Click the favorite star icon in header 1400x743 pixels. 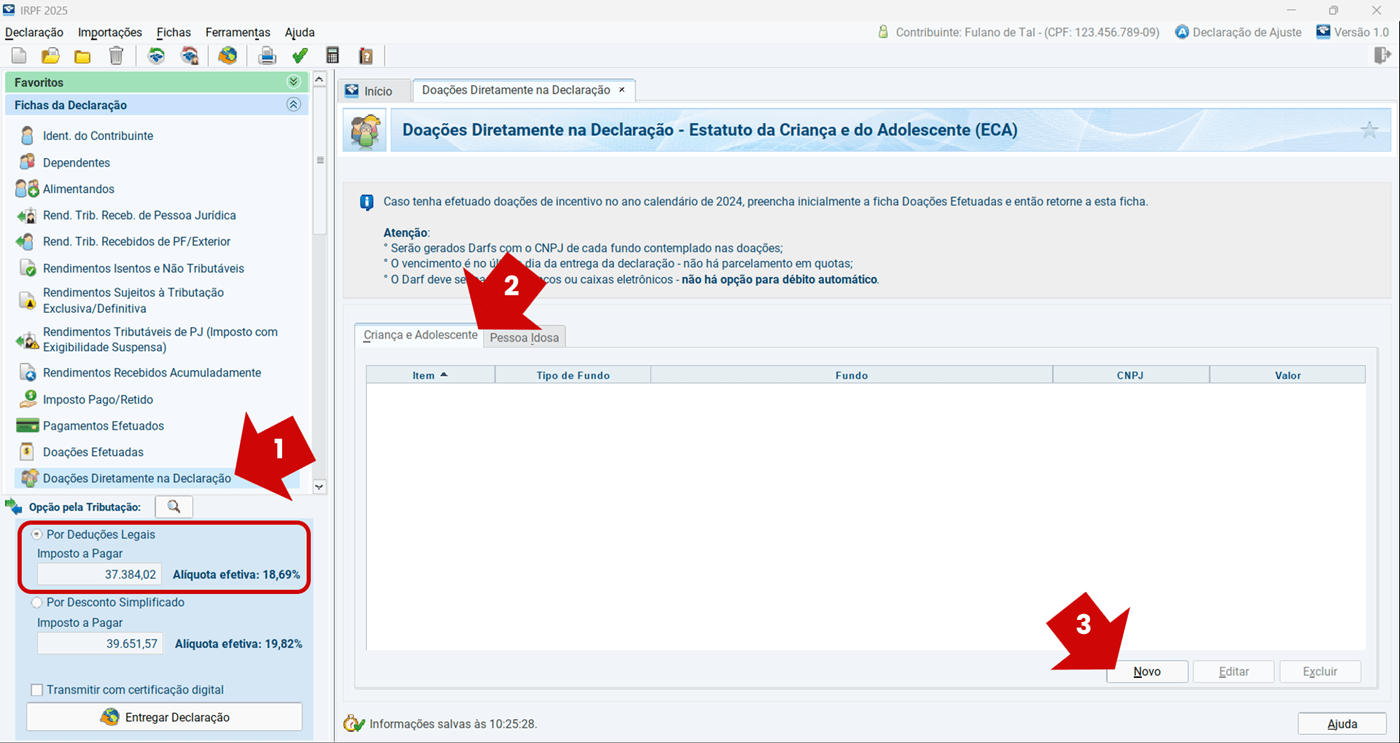(1369, 131)
